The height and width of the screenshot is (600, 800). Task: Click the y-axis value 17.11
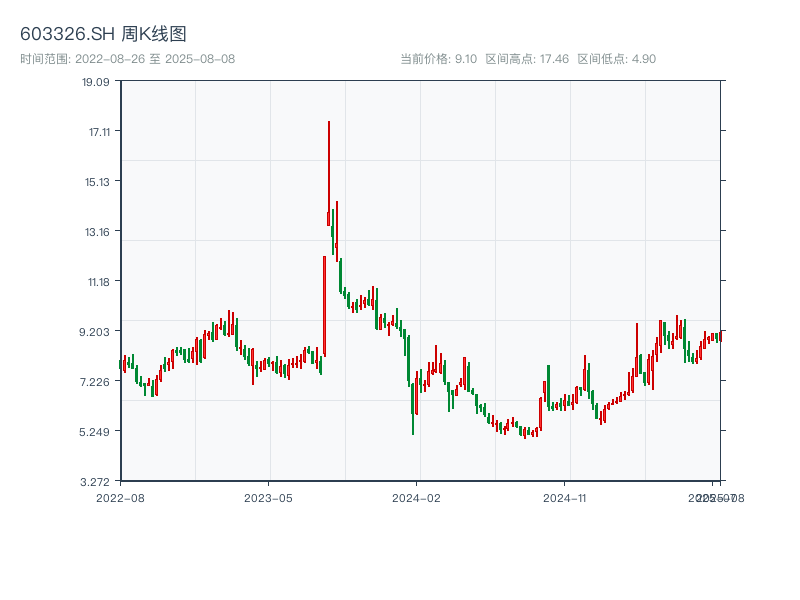[99, 132]
